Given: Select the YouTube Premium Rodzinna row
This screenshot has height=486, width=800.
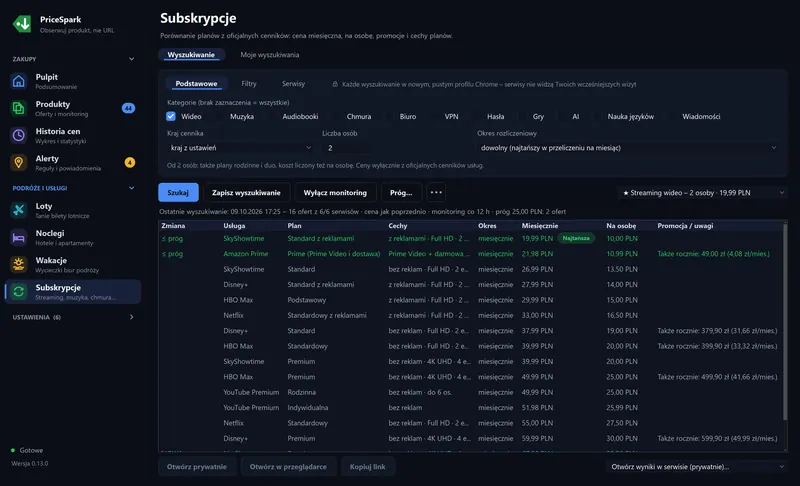Looking at the screenshot, I should tap(470, 392).
